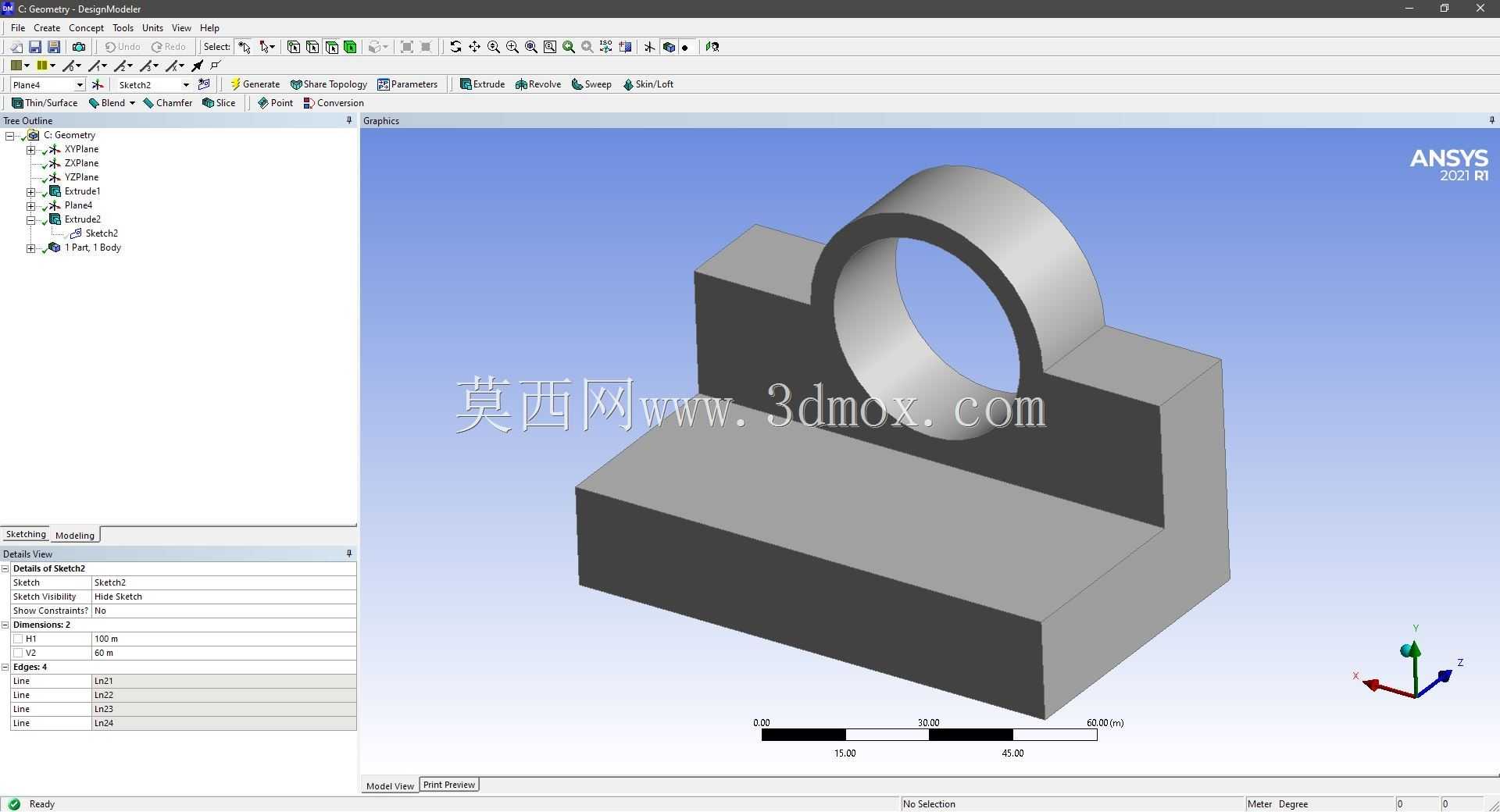The image size is (1500, 812).
Task: Click the New Plane icon next to Plane4
Action: click(97, 84)
